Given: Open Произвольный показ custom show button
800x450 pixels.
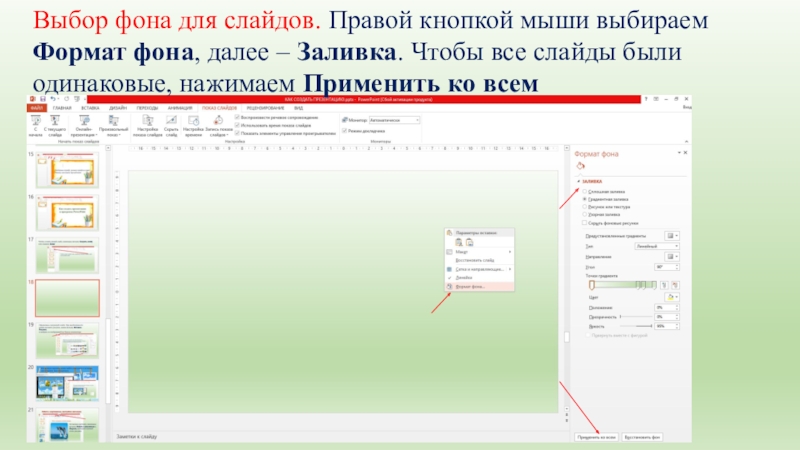Looking at the screenshot, I should pyautogui.click(x=114, y=126).
